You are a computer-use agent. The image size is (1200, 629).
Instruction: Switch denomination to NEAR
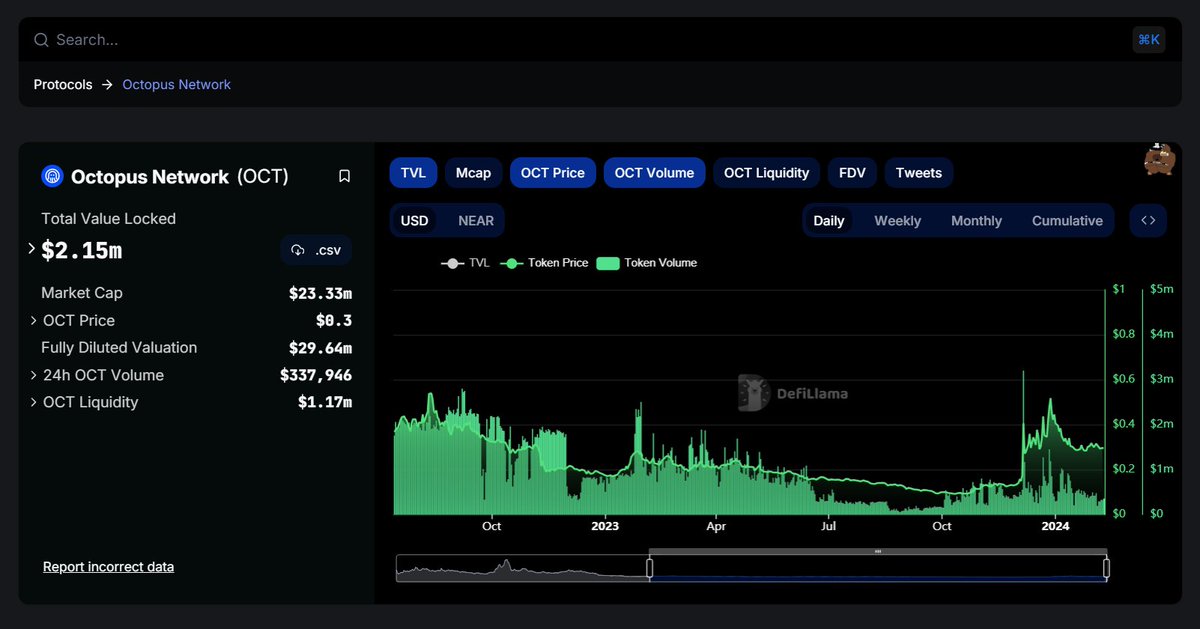click(x=476, y=221)
